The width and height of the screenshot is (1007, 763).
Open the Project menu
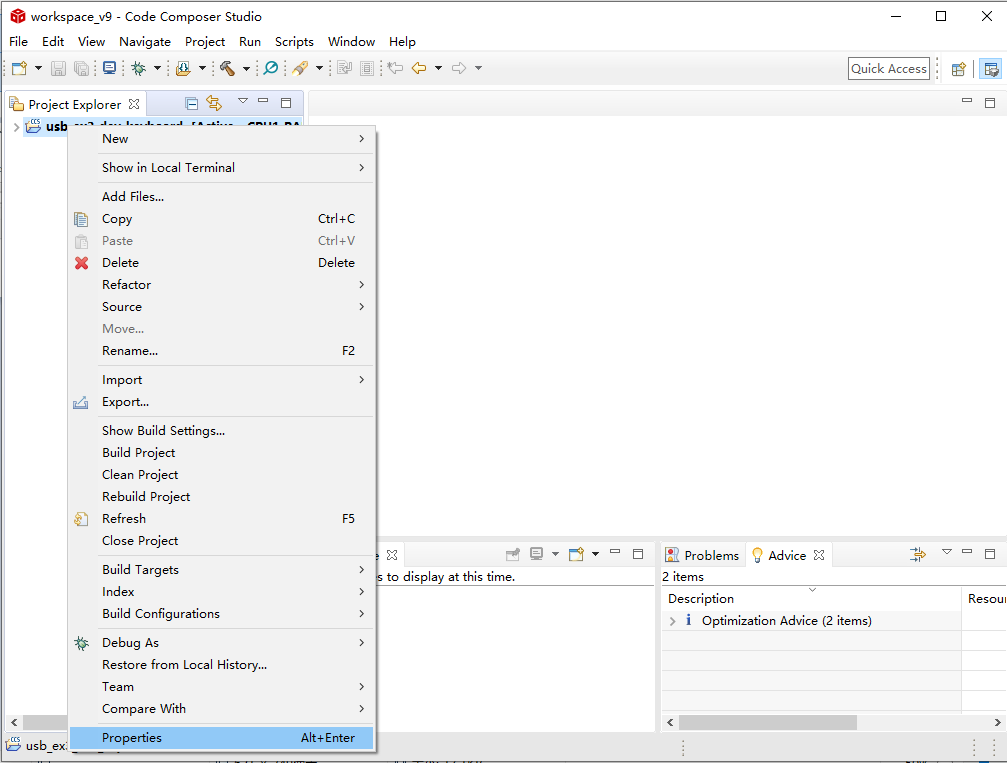(205, 42)
